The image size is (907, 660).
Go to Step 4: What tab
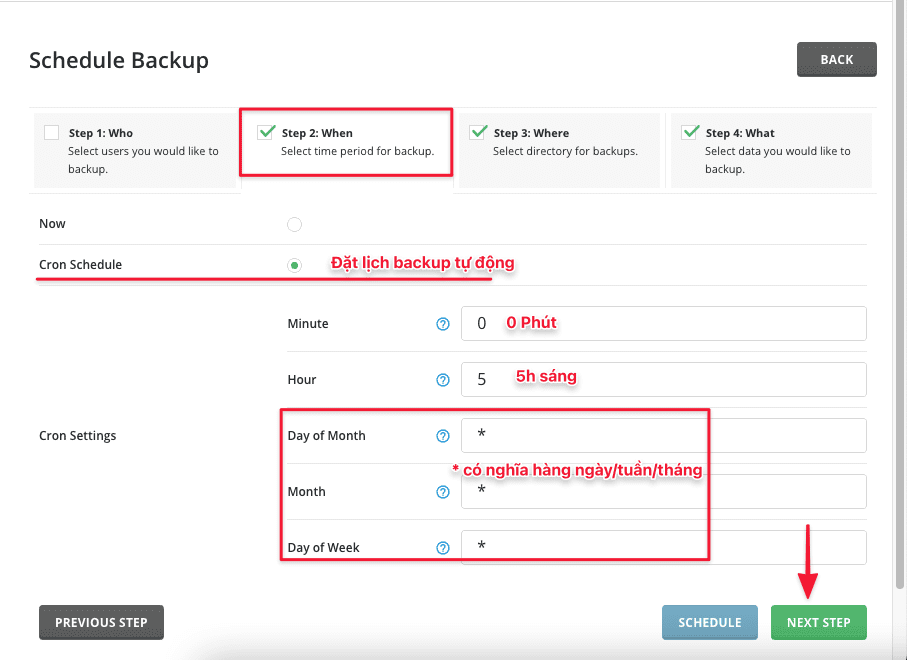point(770,150)
